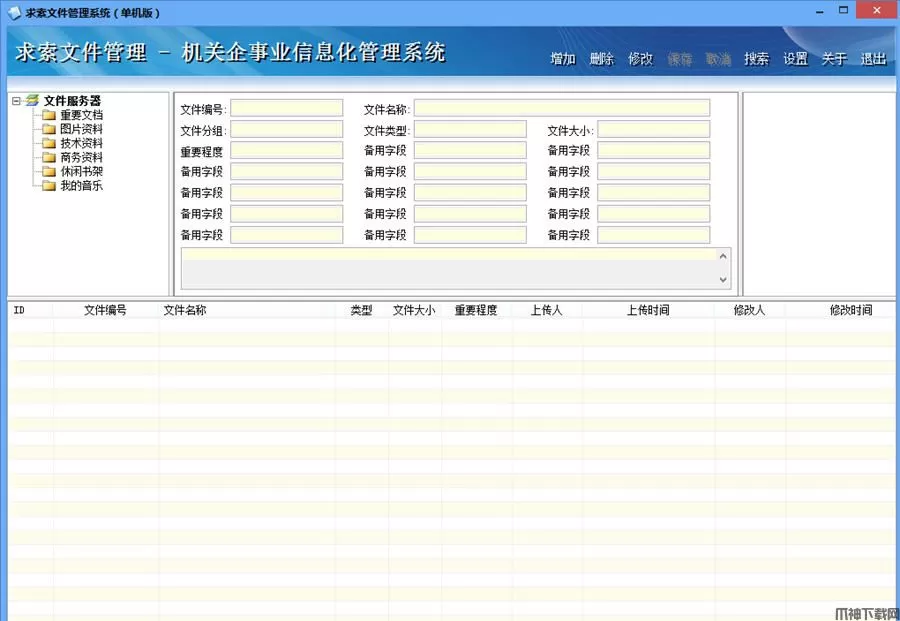
Task: Click 修改 in the top toolbar
Action: click(x=640, y=59)
